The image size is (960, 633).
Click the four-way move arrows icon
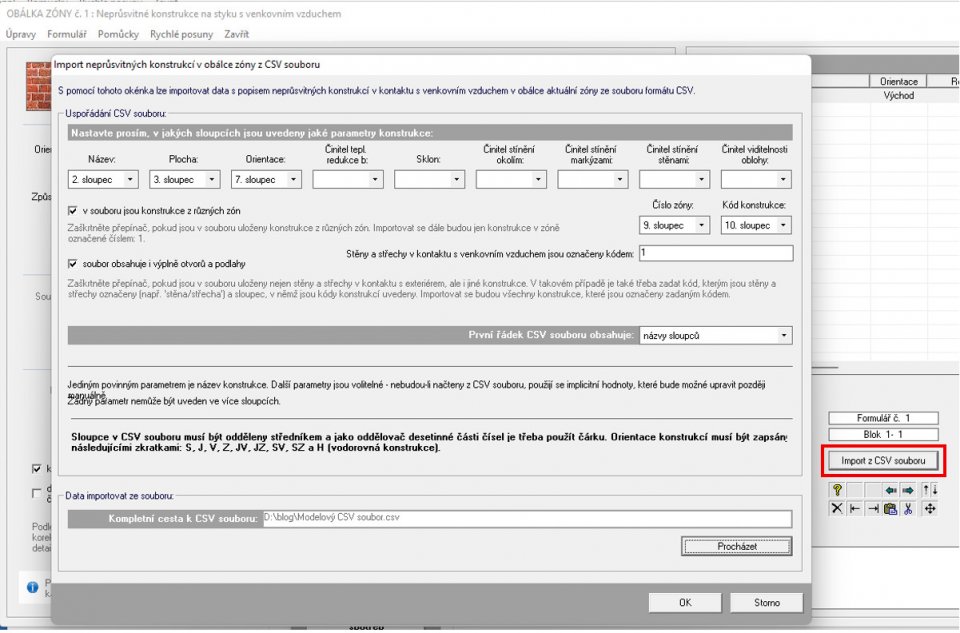click(930, 509)
